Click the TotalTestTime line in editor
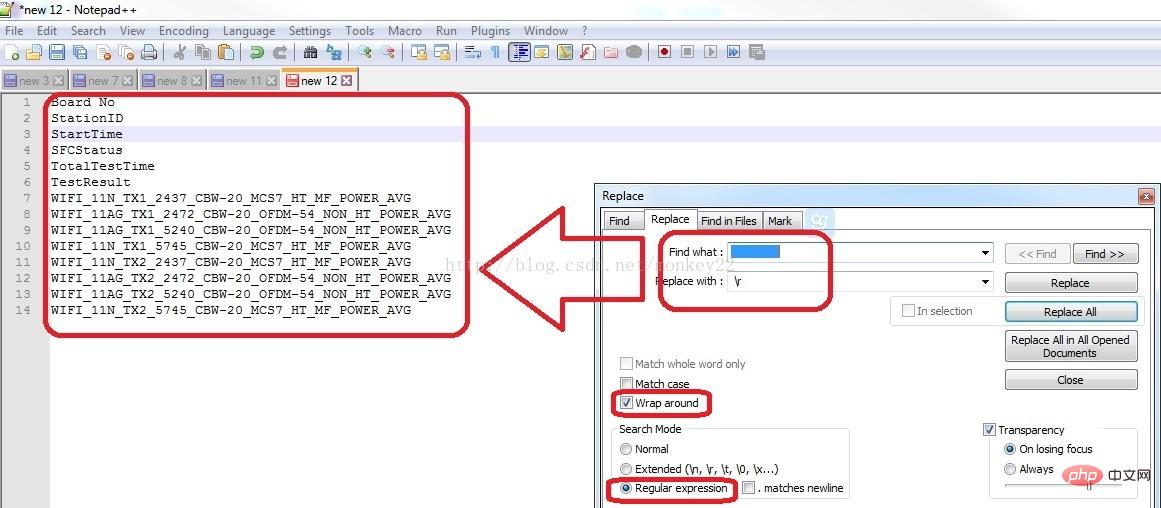 click(x=102, y=166)
